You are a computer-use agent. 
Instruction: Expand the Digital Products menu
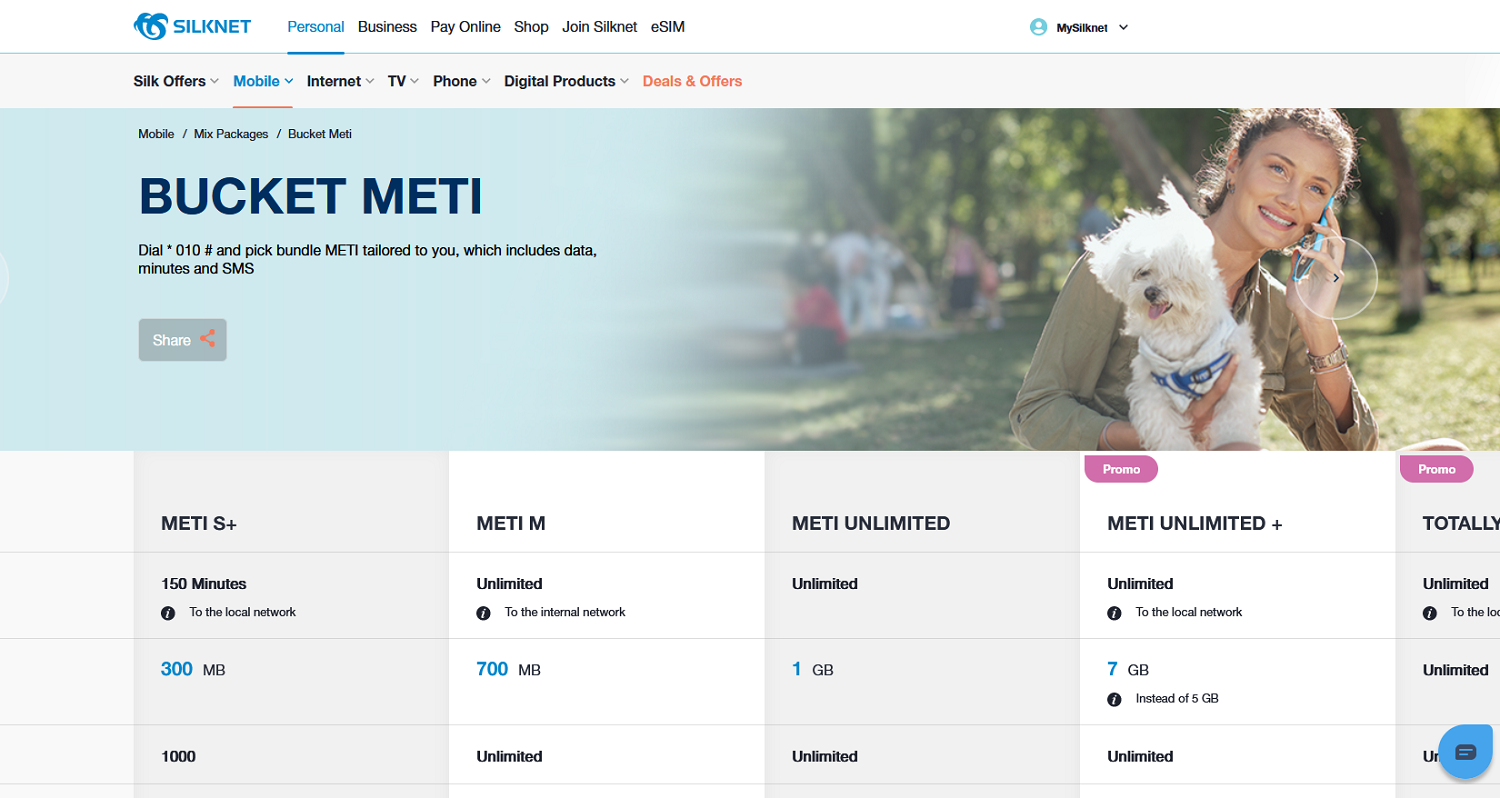point(566,81)
